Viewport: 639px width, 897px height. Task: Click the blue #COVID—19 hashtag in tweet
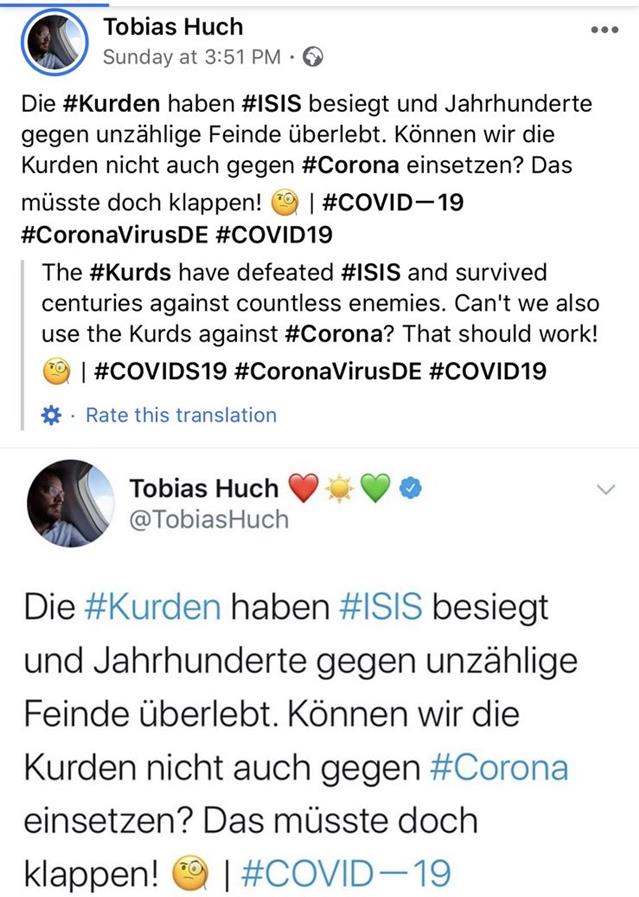pyautogui.click(x=345, y=873)
